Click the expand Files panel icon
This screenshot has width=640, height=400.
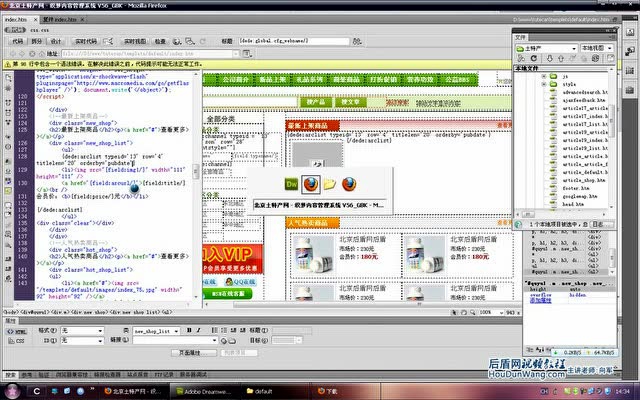(x=610, y=59)
